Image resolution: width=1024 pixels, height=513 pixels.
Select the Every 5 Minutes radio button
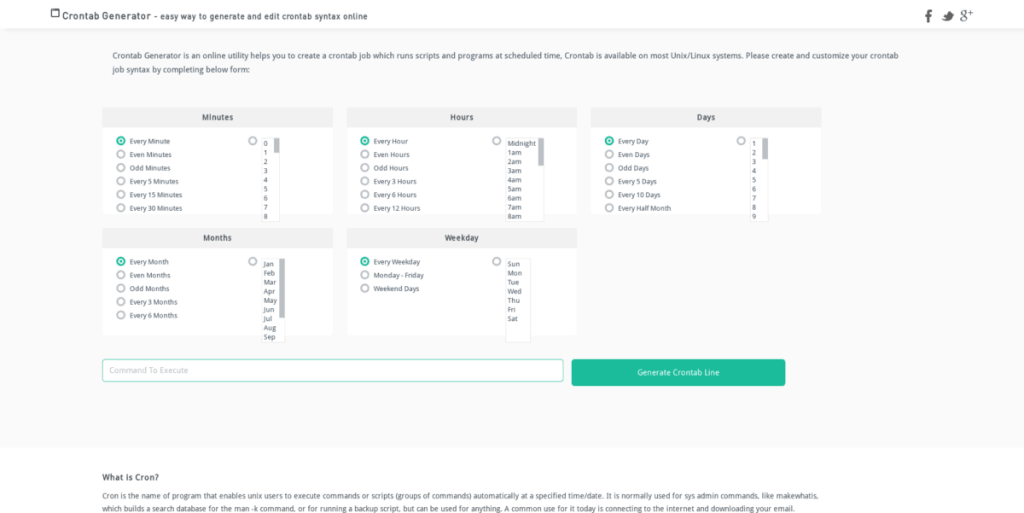121,182
